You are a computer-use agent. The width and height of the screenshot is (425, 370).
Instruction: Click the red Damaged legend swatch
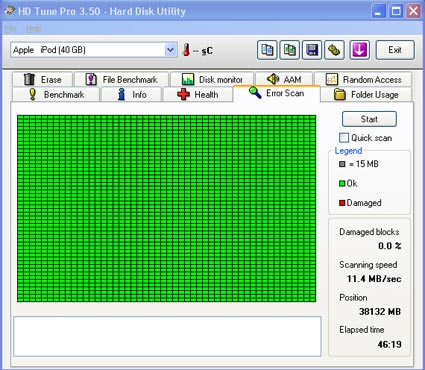pyautogui.click(x=342, y=203)
